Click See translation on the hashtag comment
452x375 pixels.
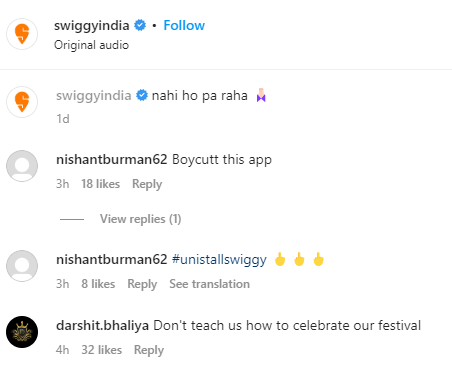209,284
